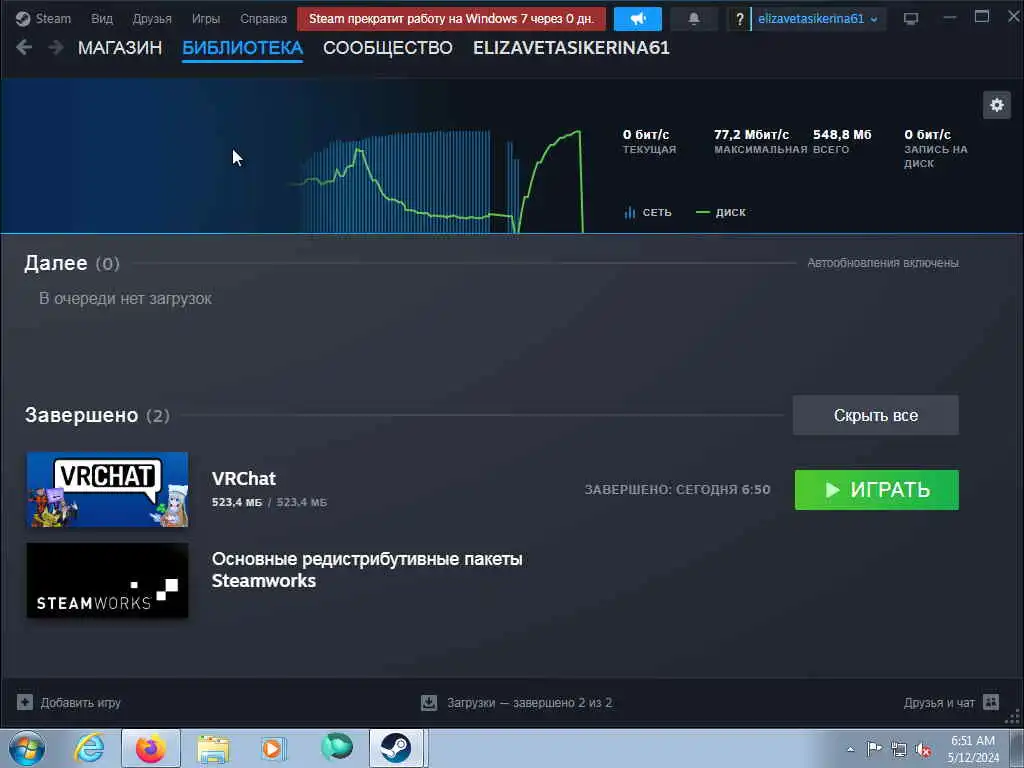The image size is (1024, 768).
Task: Switch to Big Picture mode monitor icon
Action: (x=910, y=19)
